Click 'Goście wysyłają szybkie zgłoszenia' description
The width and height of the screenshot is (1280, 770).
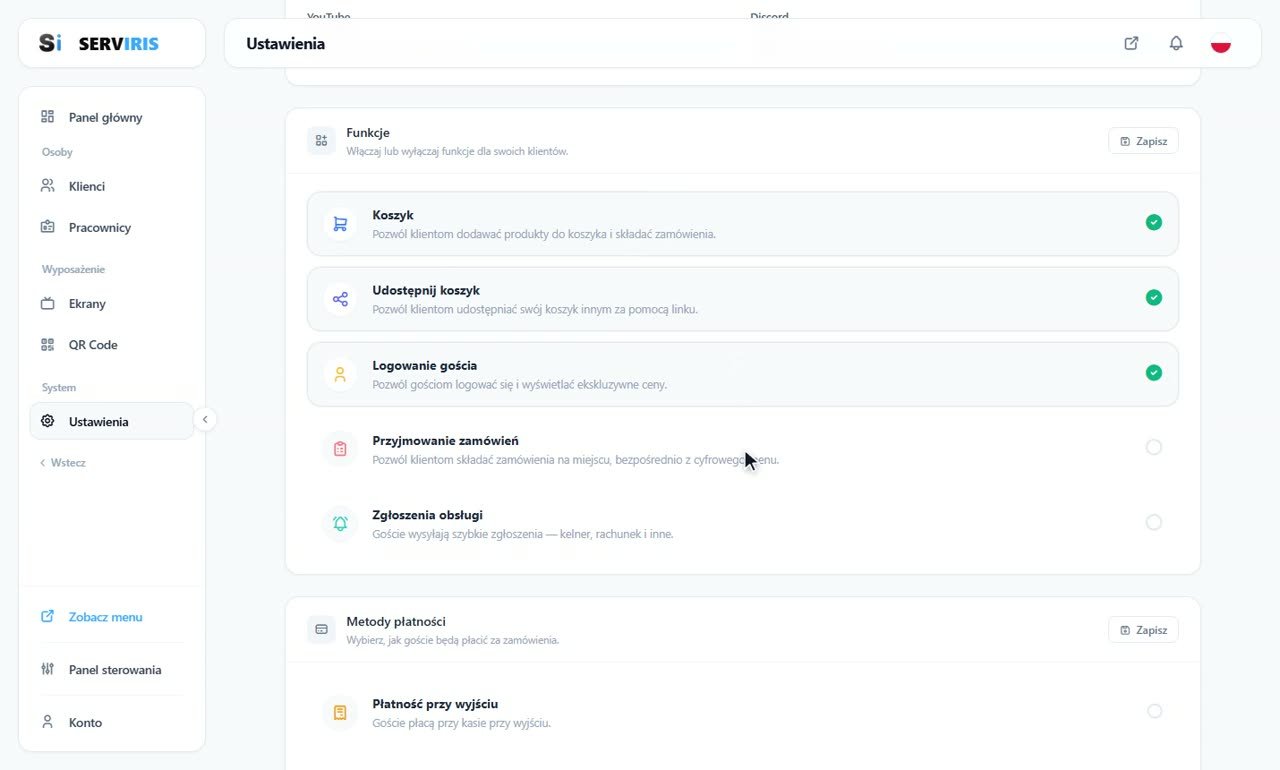[x=522, y=534]
